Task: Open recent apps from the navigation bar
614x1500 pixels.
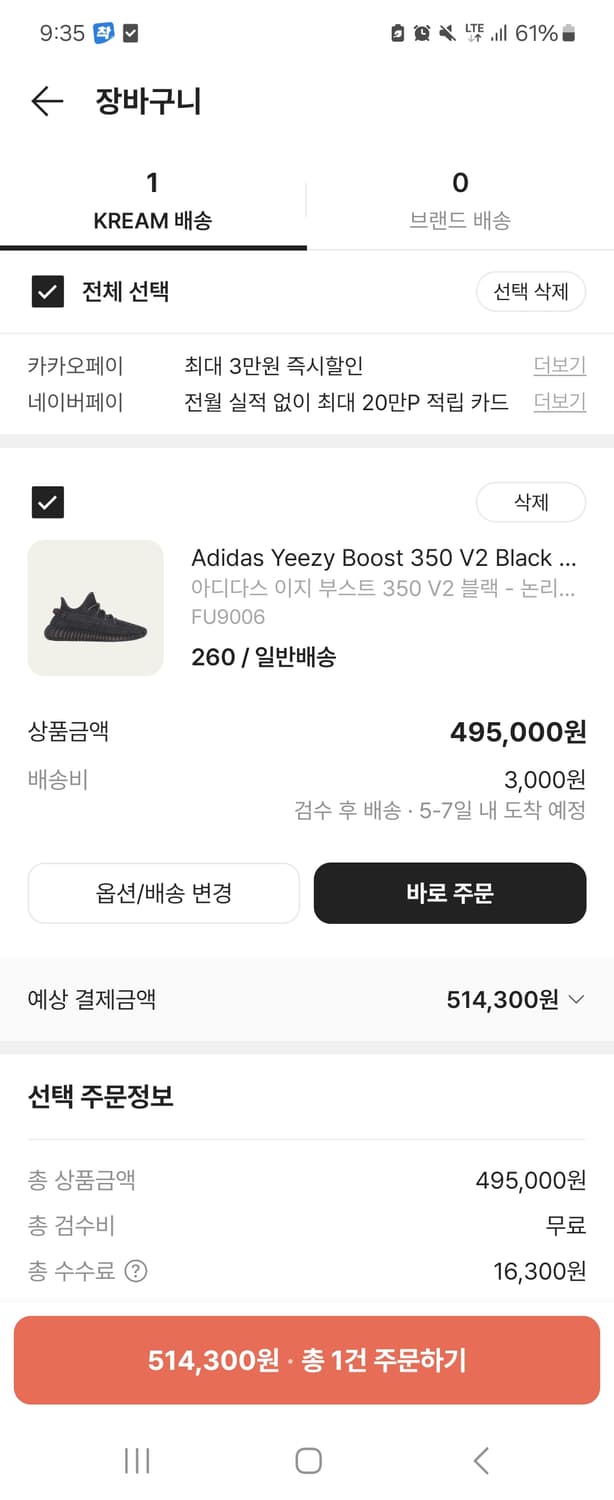Action: 136,1460
